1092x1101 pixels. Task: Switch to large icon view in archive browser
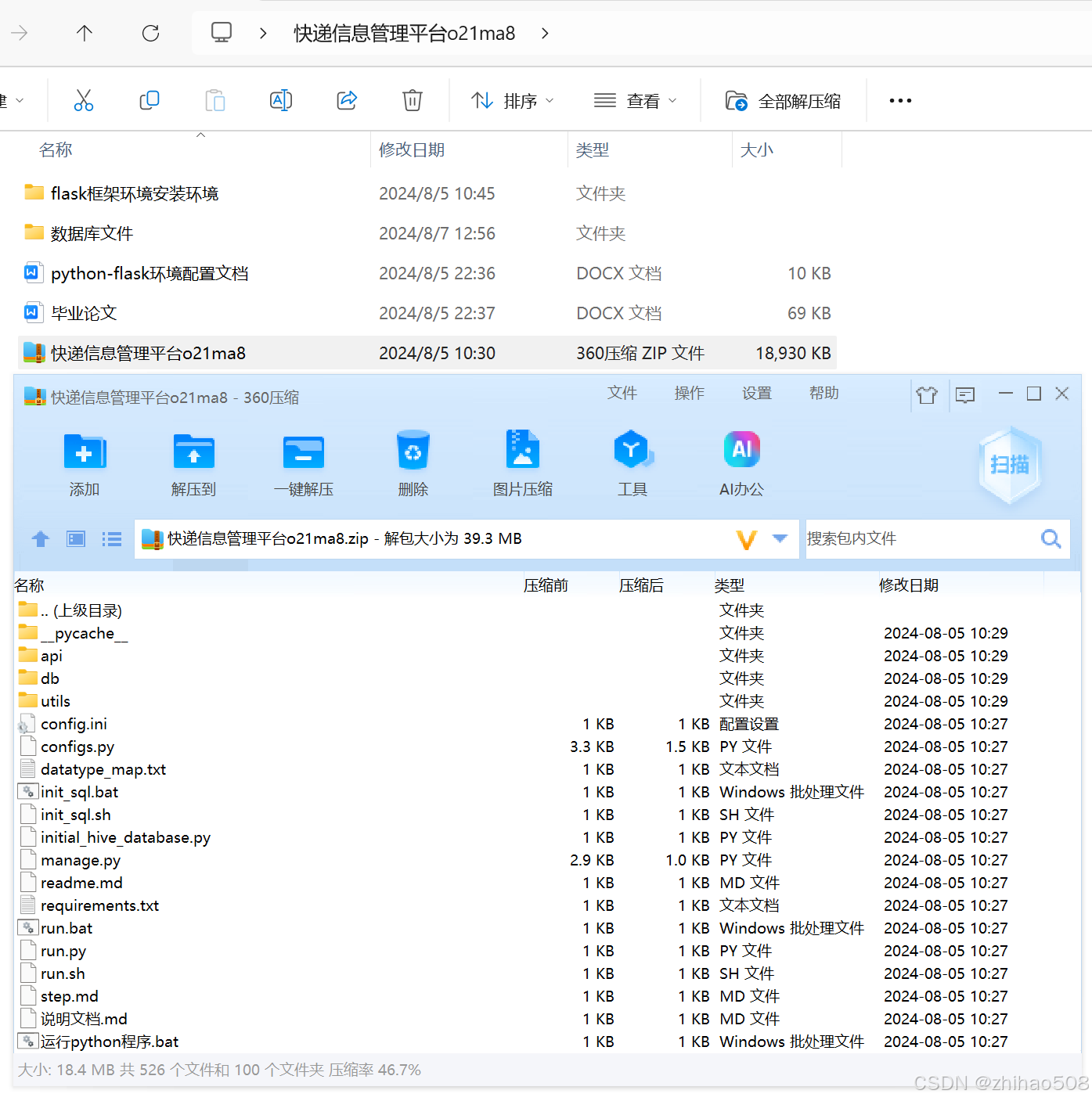pyautogui.click(x=75, y=538)
